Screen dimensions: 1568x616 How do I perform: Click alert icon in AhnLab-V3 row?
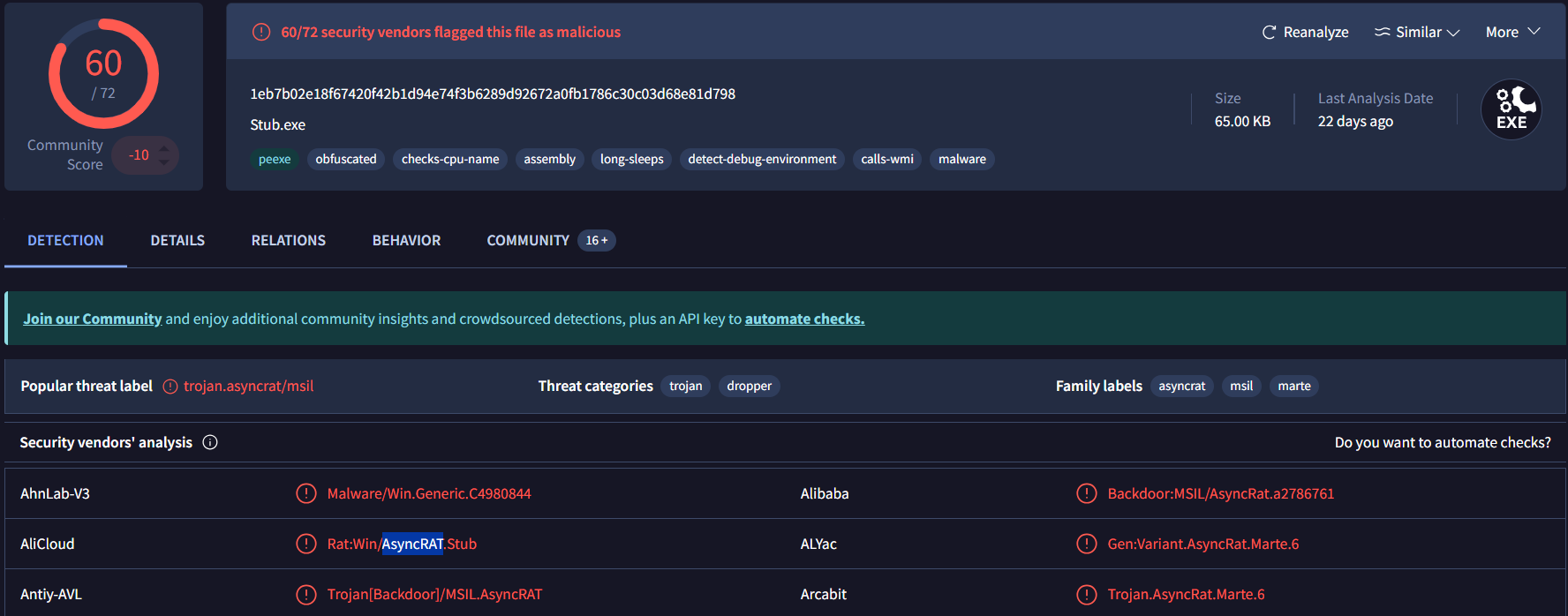306,493
